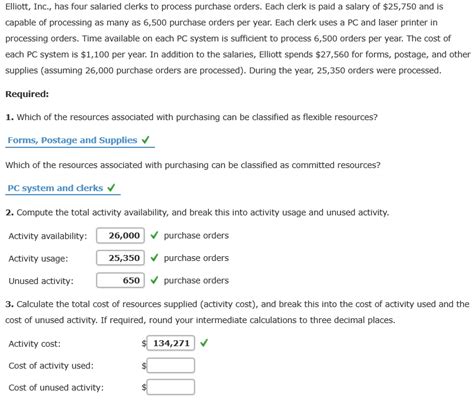Select the Activity cost field showing 134,271

pyautogui.click(x=171, y=343)
